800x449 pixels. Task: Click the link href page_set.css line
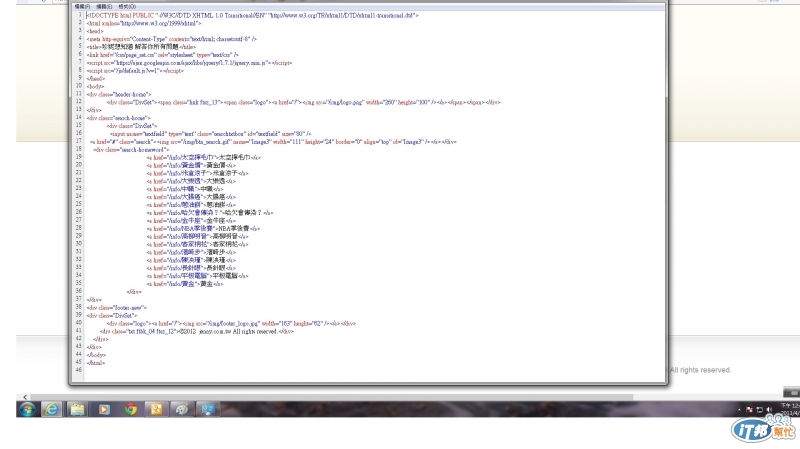(x=163, y=55)
